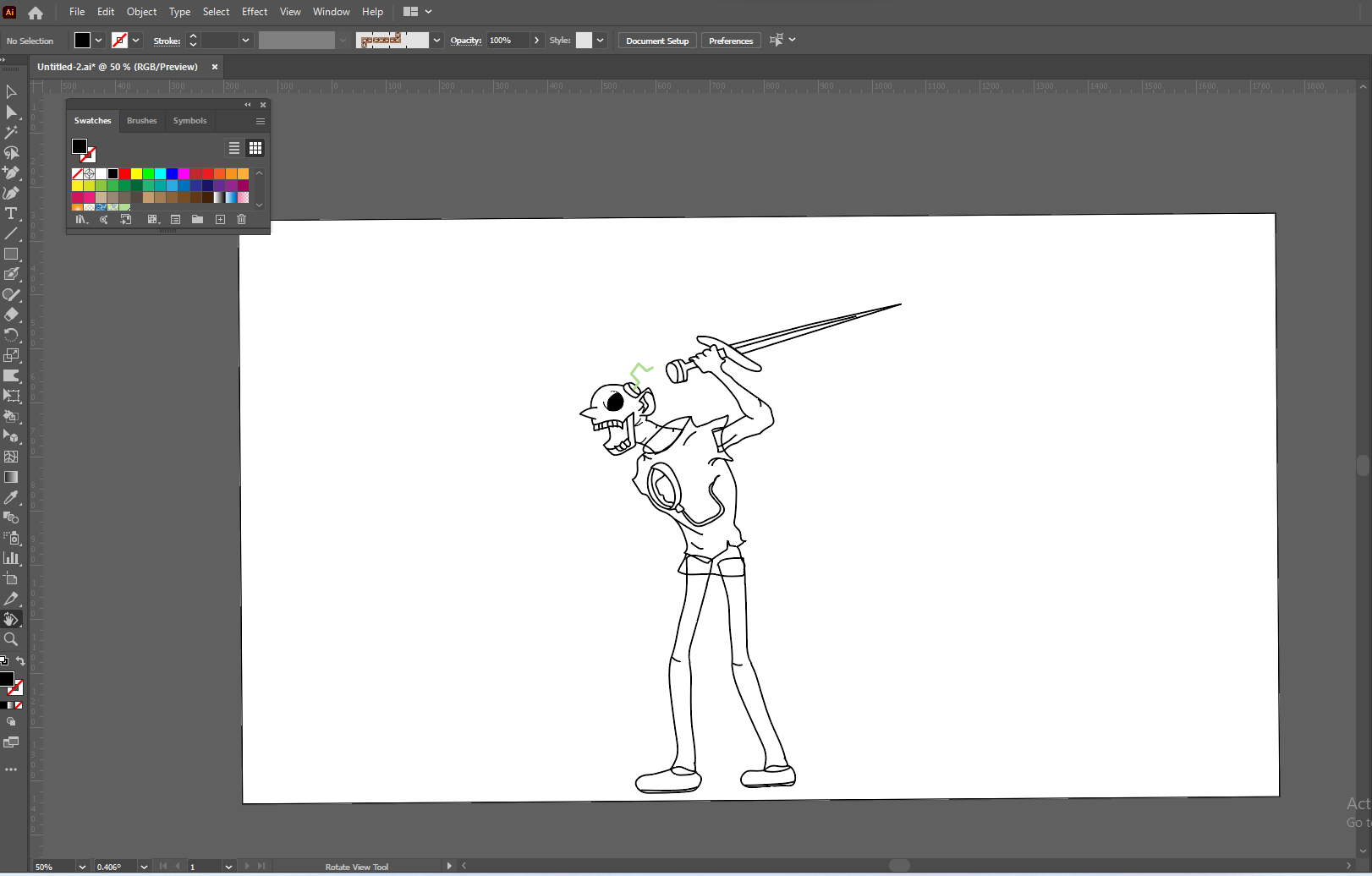The image size is (1372, 876).
Task: Select the Eraser tool
Action: [11, 315]
